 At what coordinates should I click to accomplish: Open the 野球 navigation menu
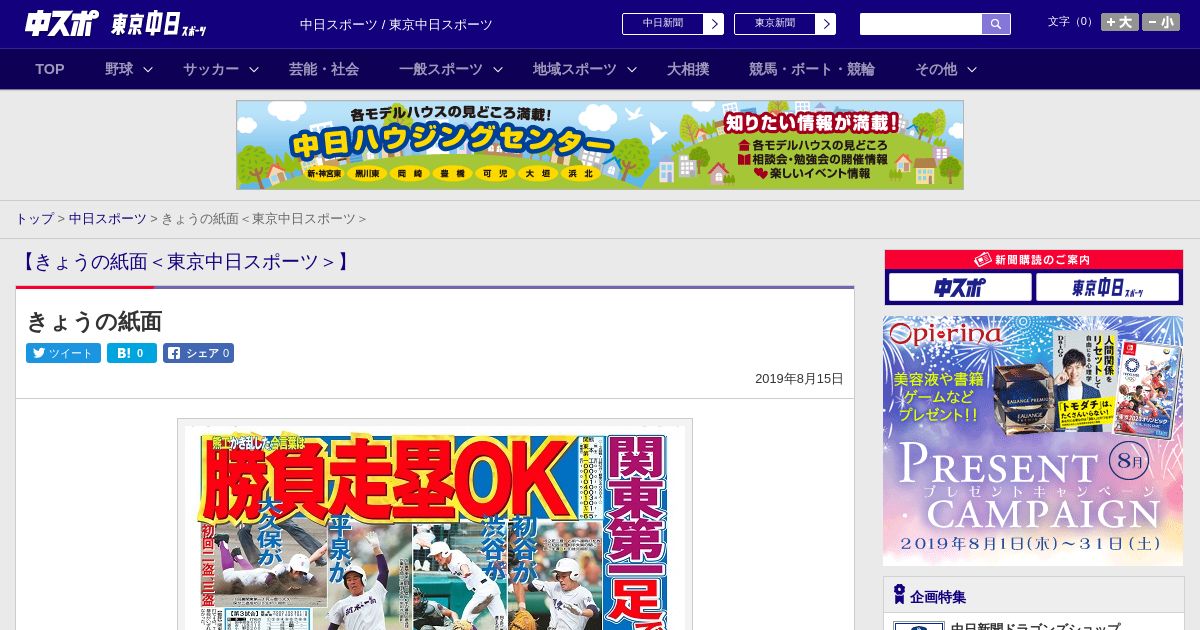coord(119,69)
